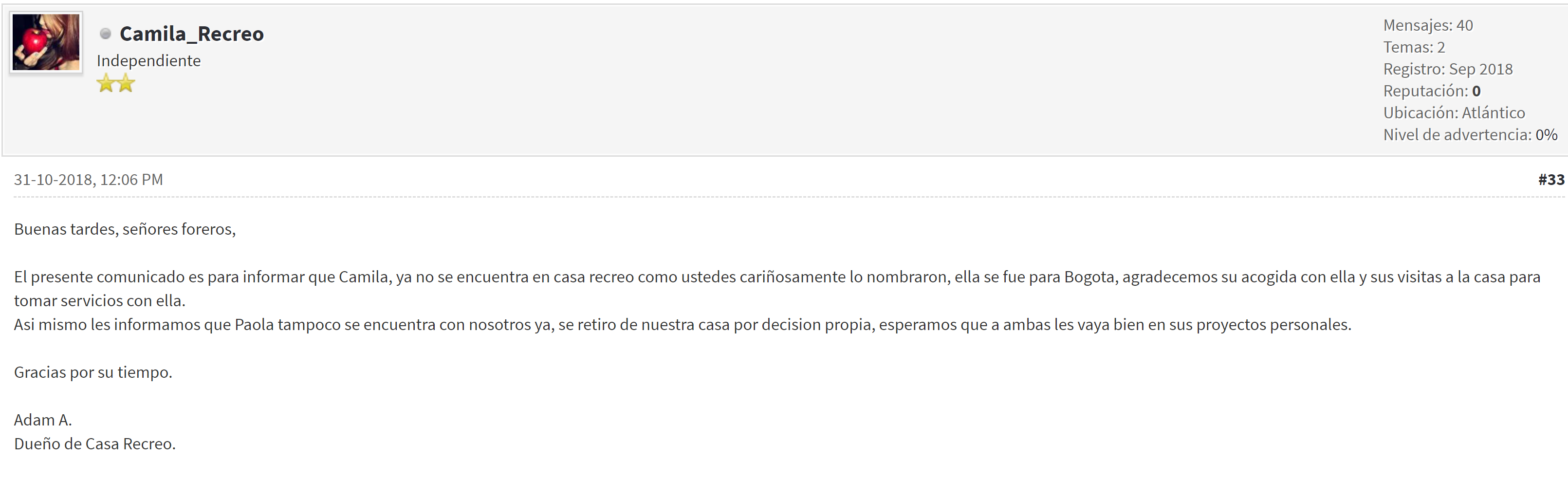Click the greeting line Buenas tardes, señores foreros
Screen dimensions: 1568x480
[x=125, y=229]
